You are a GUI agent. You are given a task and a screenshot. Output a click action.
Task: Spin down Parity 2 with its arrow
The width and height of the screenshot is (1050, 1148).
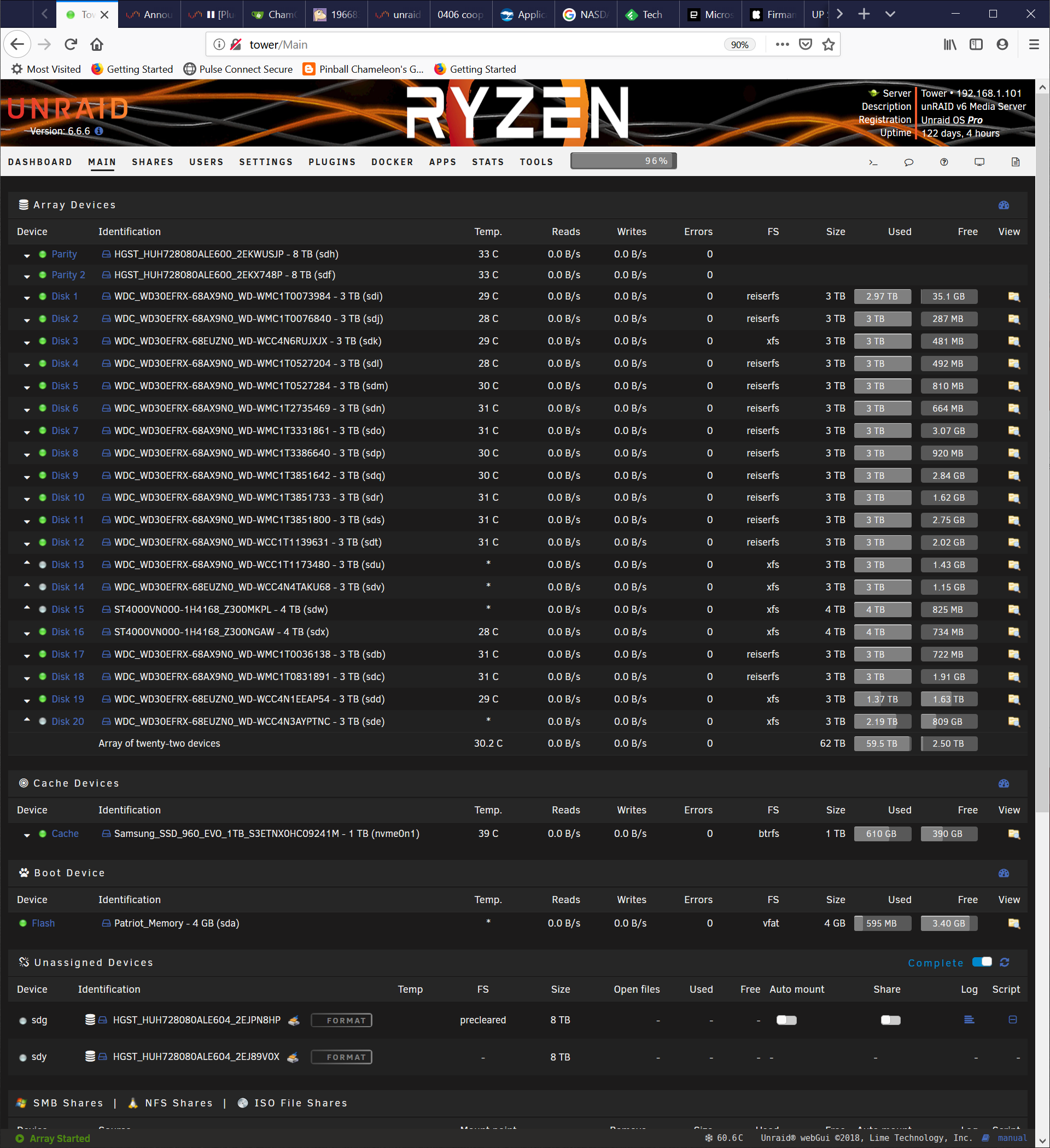click(x=27, y=277)
